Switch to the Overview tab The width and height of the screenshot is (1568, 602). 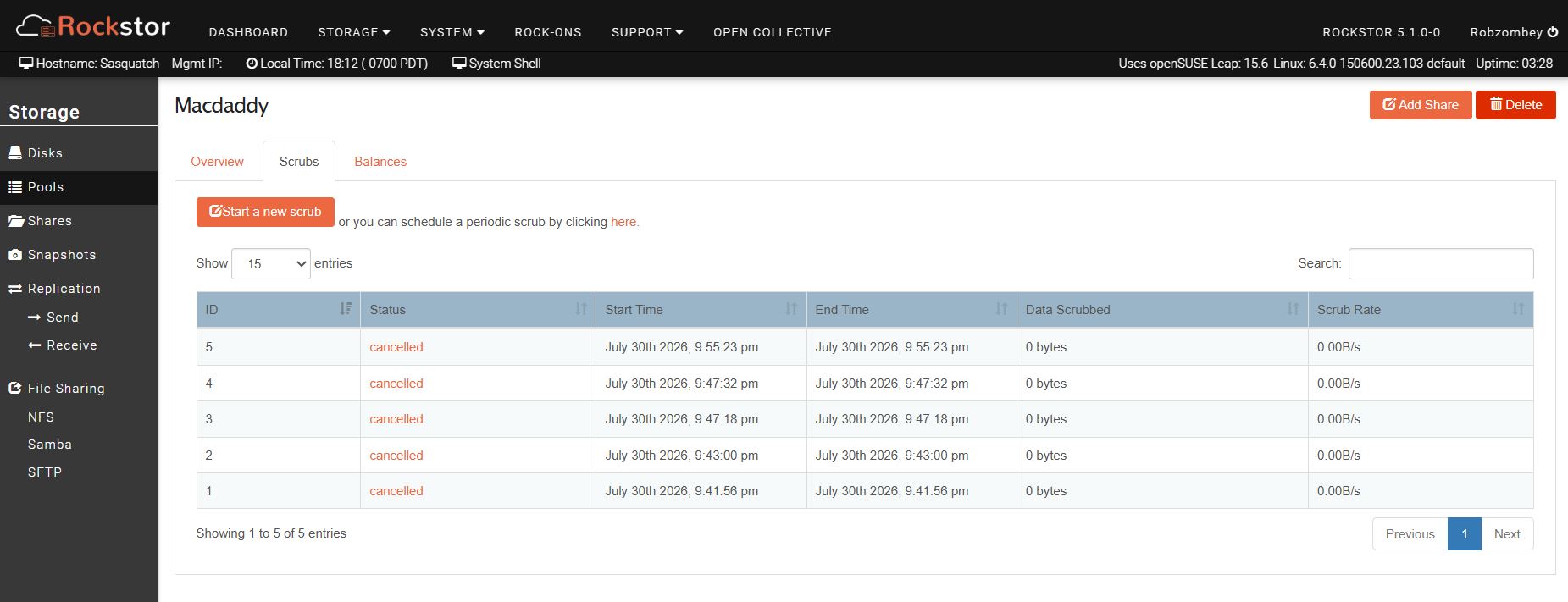pyautogui.click(x=217, y=162)
